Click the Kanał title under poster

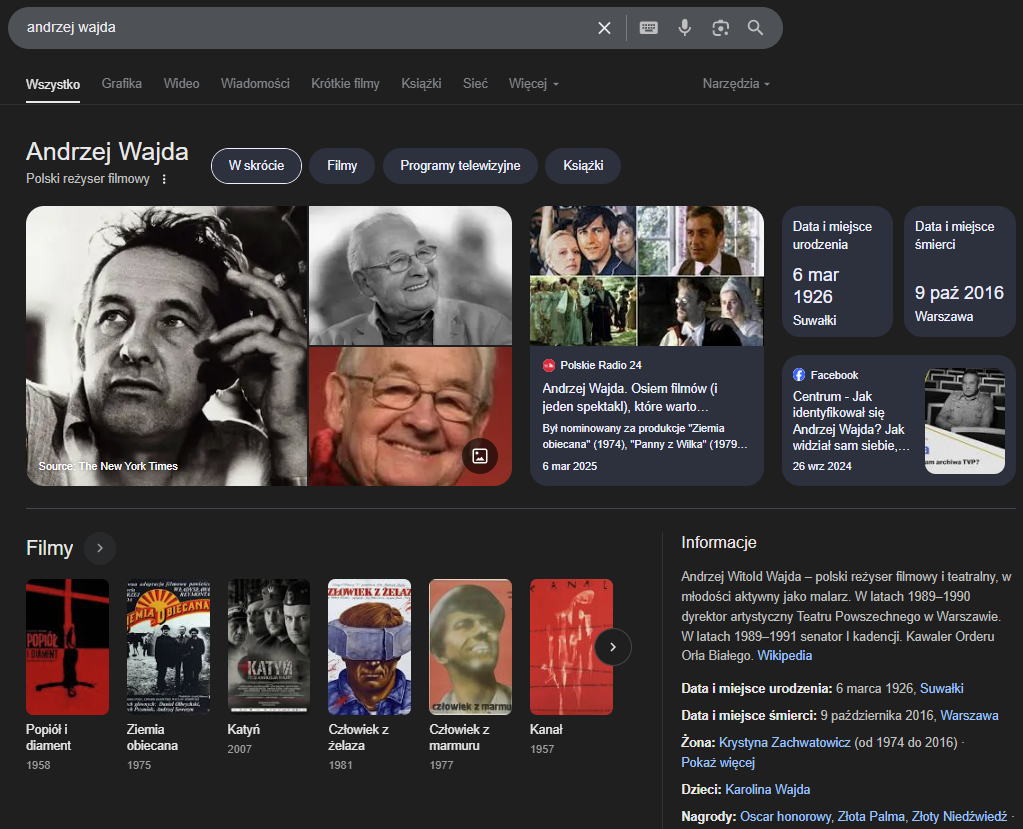pyautogui.click(x=546, y=730)
